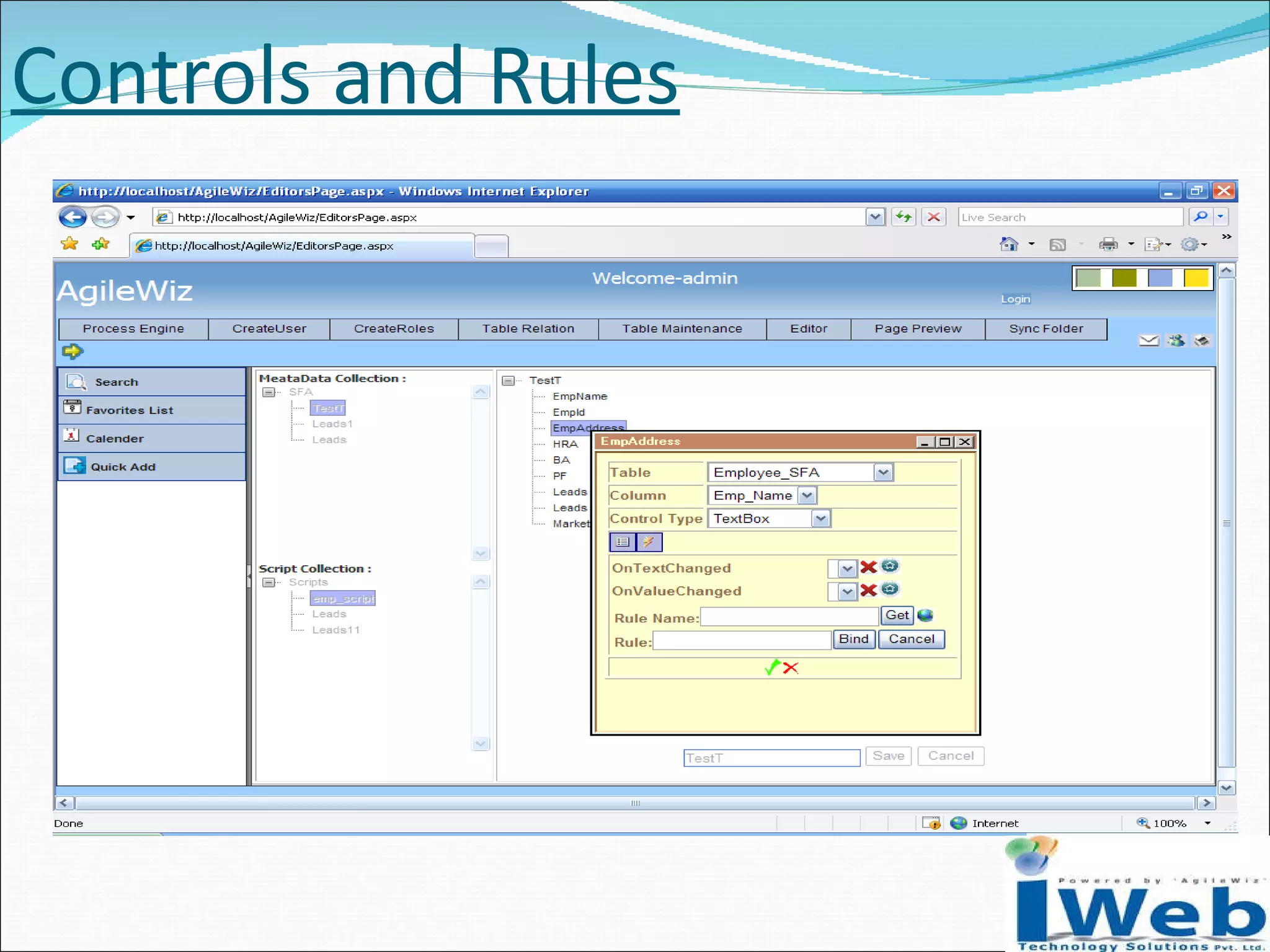The image size is (1270, 952).
Task: Open the Tools gear icon
Action: [1189, 244]
